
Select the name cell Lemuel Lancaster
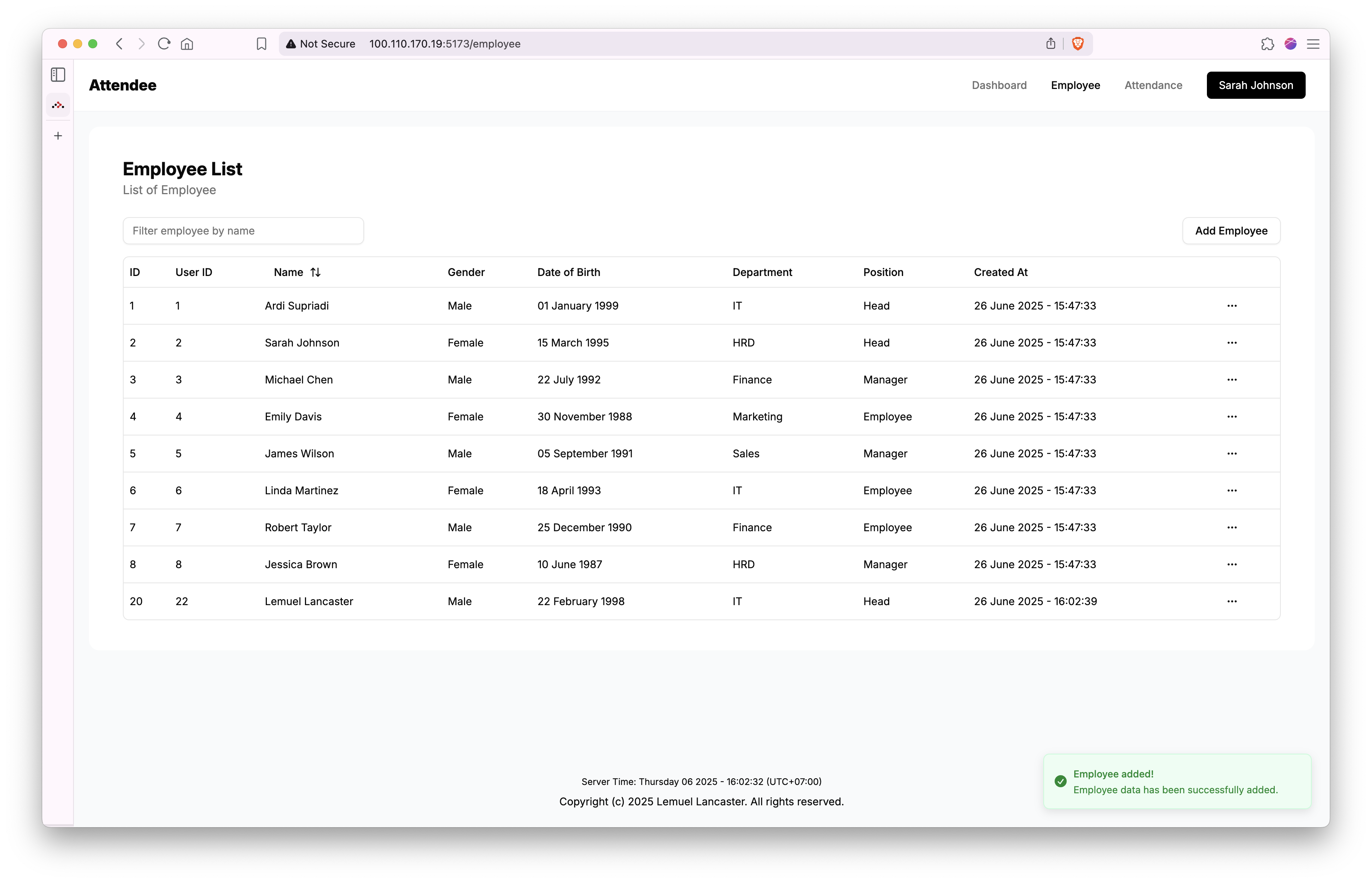309,601
